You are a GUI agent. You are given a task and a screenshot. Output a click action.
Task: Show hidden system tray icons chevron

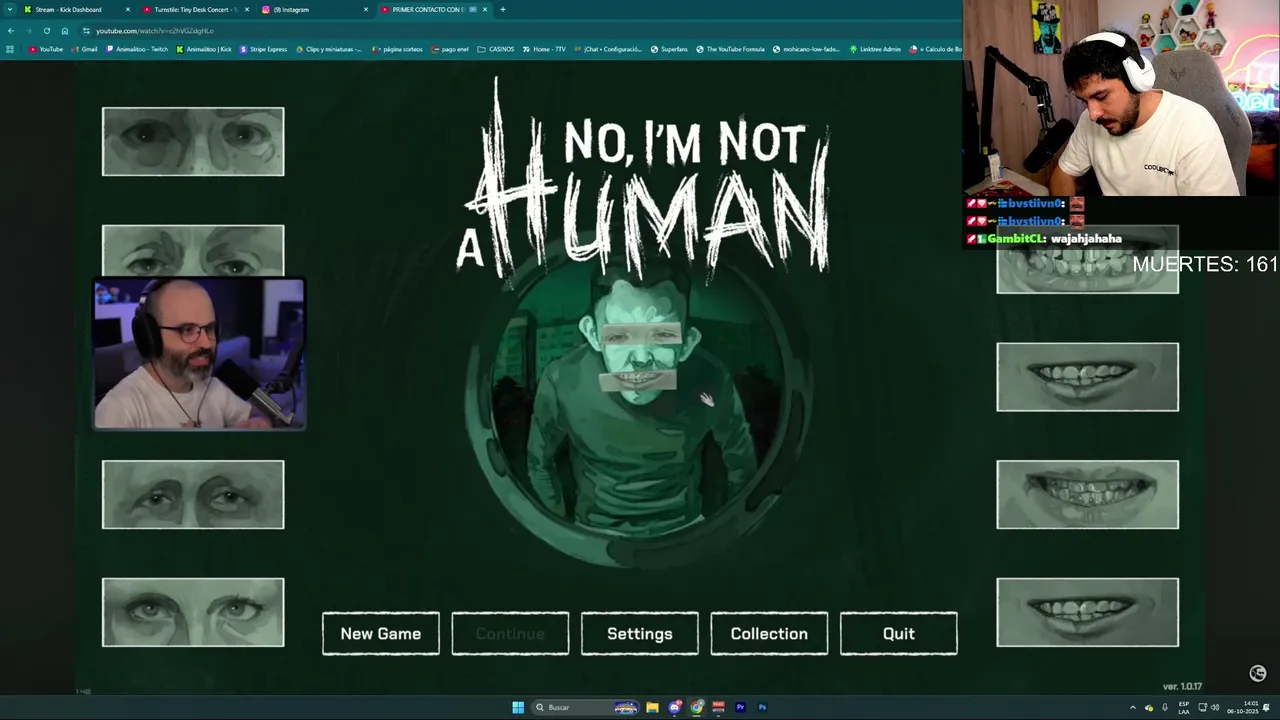[1132, 707]
